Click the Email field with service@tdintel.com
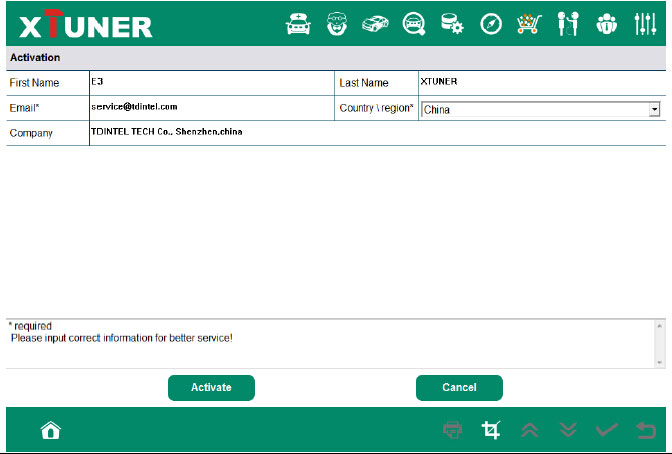This screenshot has width=672, height=454. coord(212,108)
